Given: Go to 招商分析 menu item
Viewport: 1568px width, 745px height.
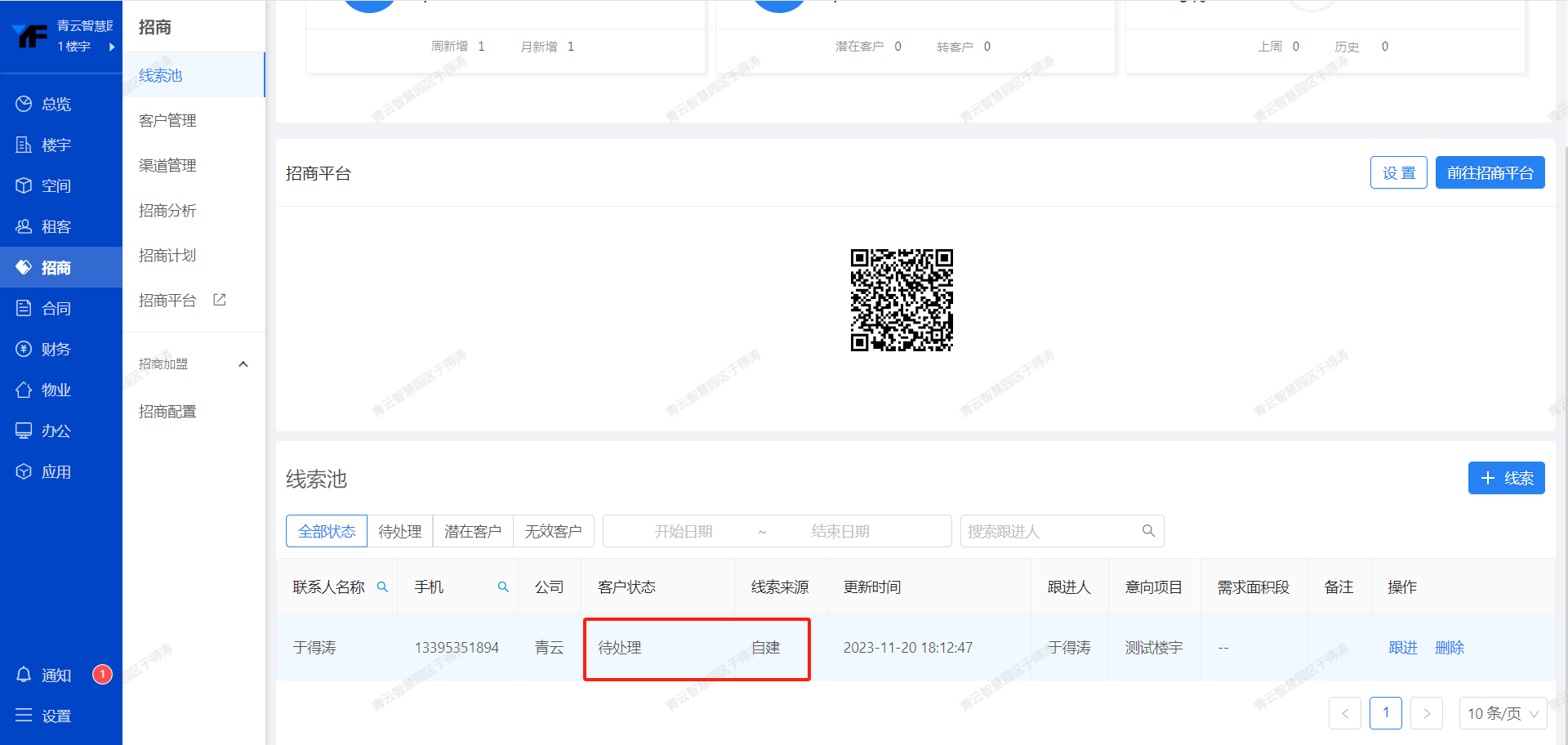Looking at the screenshot, I should click(x=167, y=210).
